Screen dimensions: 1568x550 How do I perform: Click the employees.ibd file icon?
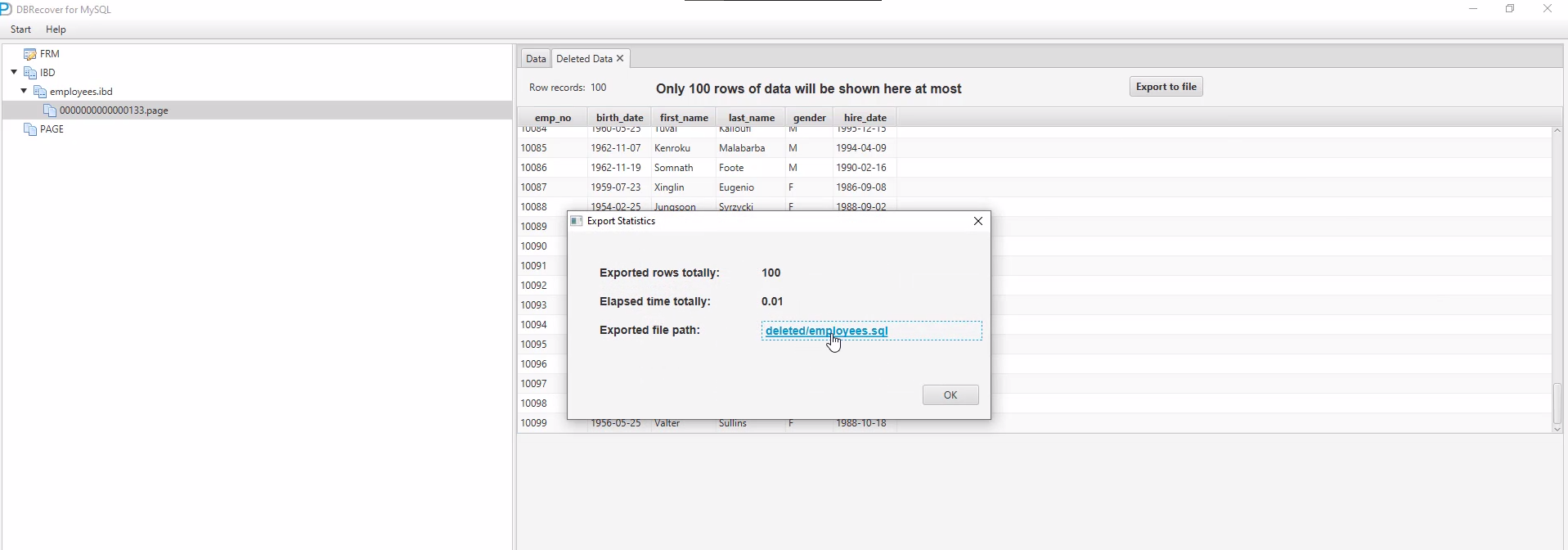40,92
